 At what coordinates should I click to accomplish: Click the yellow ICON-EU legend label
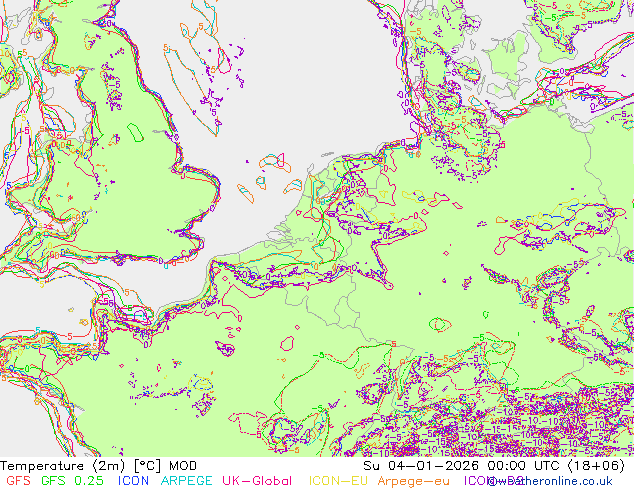pos(338,481)
